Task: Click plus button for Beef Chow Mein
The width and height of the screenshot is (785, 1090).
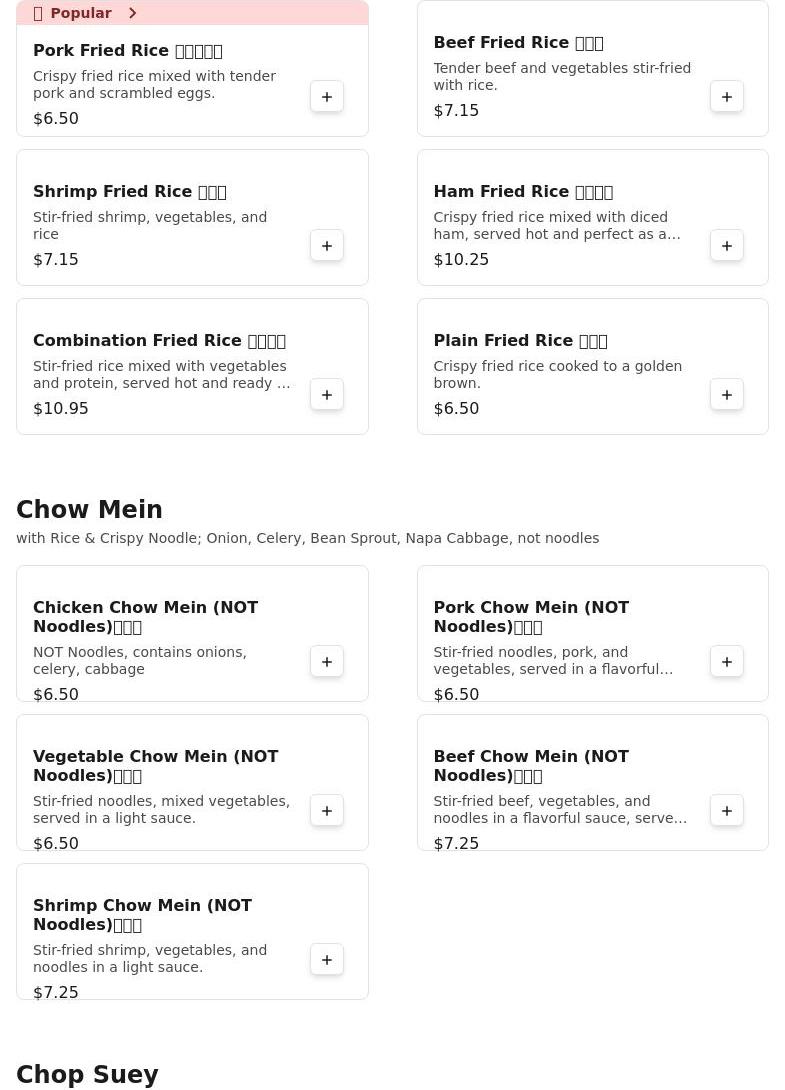Action: coord(727,811)
